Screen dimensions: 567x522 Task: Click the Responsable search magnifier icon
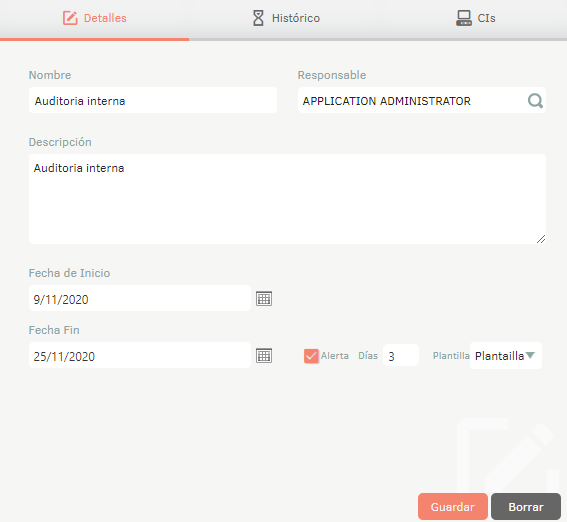click(x=535, y=100)
